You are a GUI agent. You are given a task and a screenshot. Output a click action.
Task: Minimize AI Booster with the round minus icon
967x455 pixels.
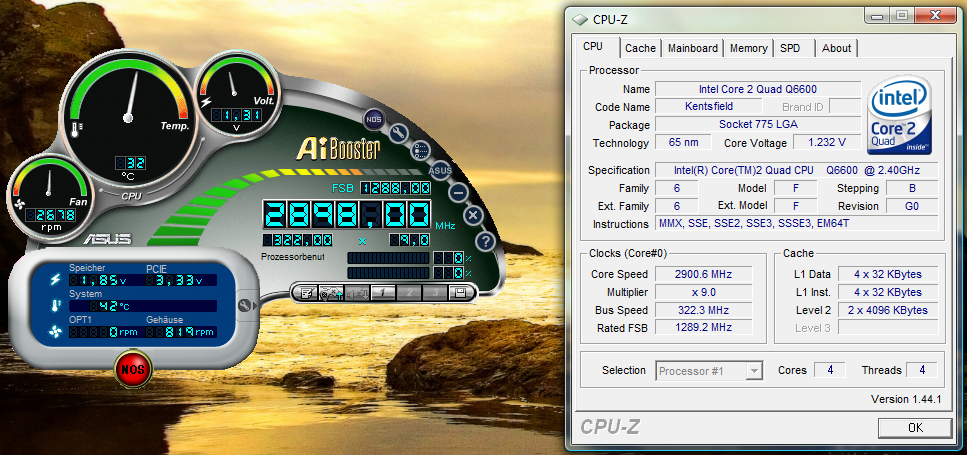(x=458, y=192)
